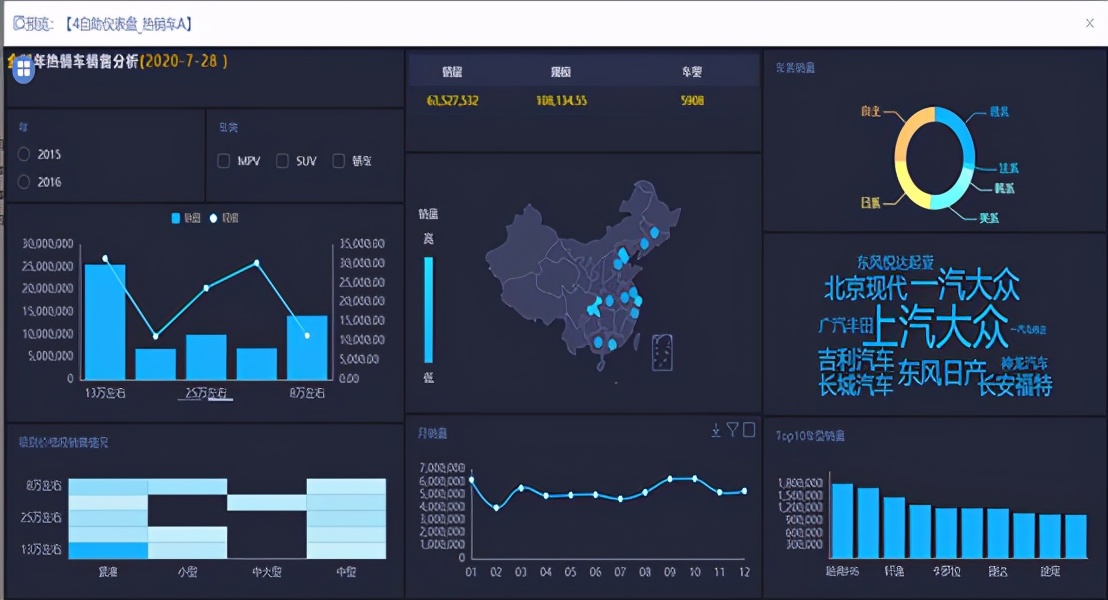Click 长城汽车 in the word cloud
Viewport: 1108px width, 600px height.
point(856,384)
